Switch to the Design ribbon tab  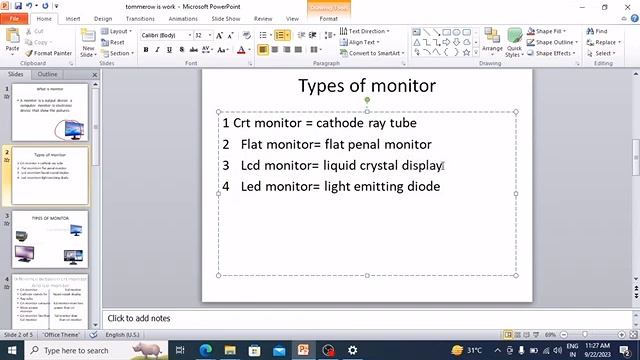click(103, 19)
